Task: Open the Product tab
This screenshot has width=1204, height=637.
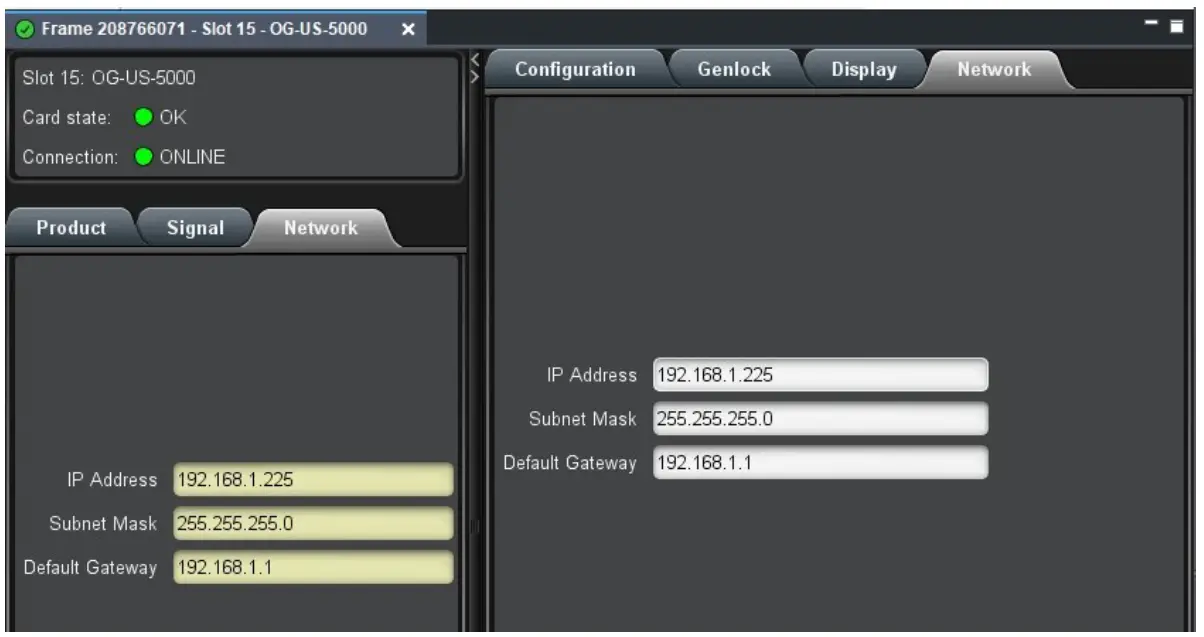Action: pos(70,228)
